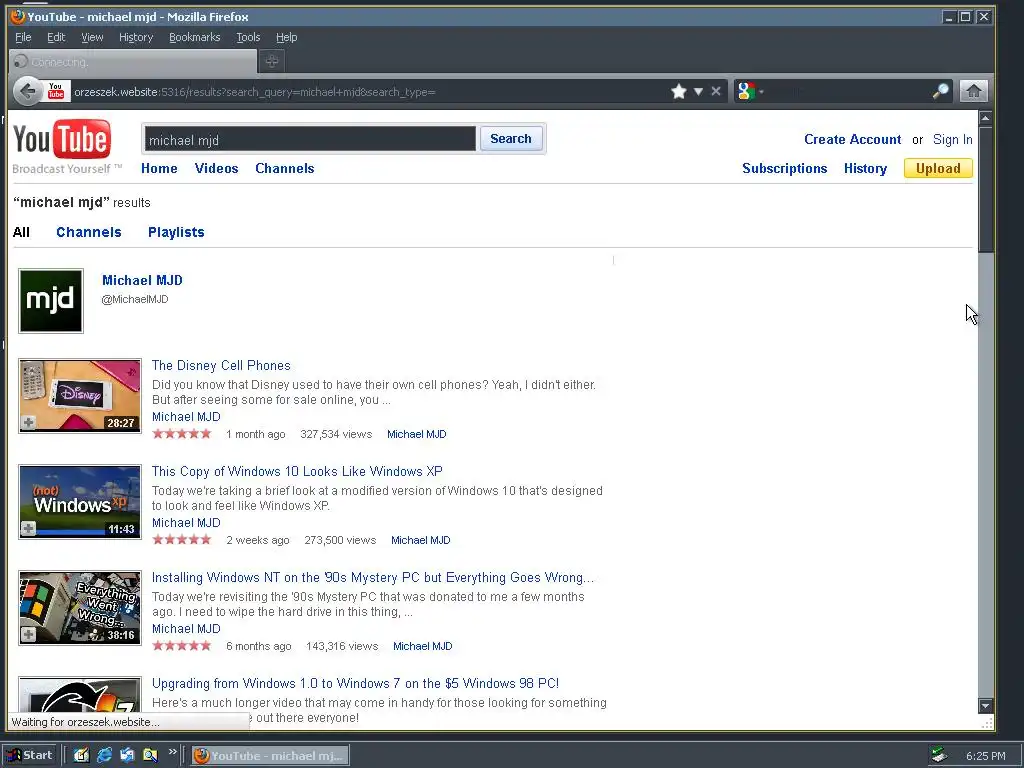Open the Michael MJD channel title link
This screenshot has height=768, width=1024.
click(142, 280)
